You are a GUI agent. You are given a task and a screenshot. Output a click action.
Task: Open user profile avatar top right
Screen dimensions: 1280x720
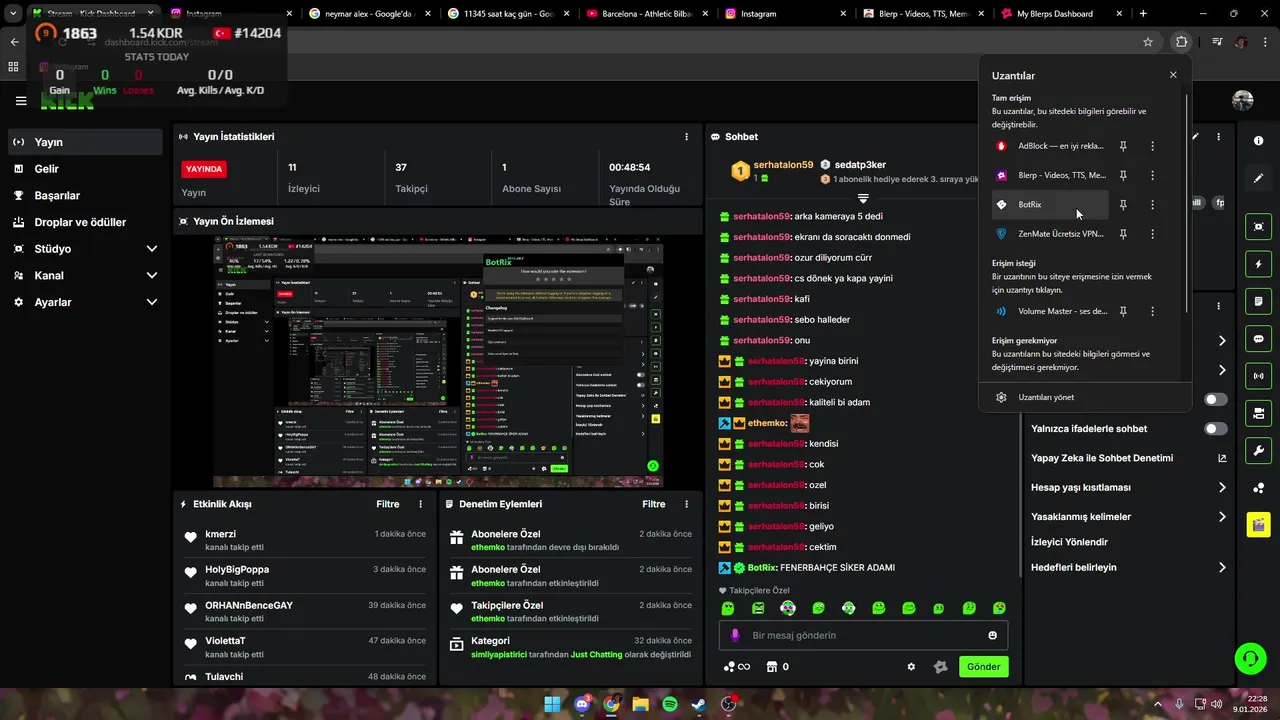click(1243, 100)
